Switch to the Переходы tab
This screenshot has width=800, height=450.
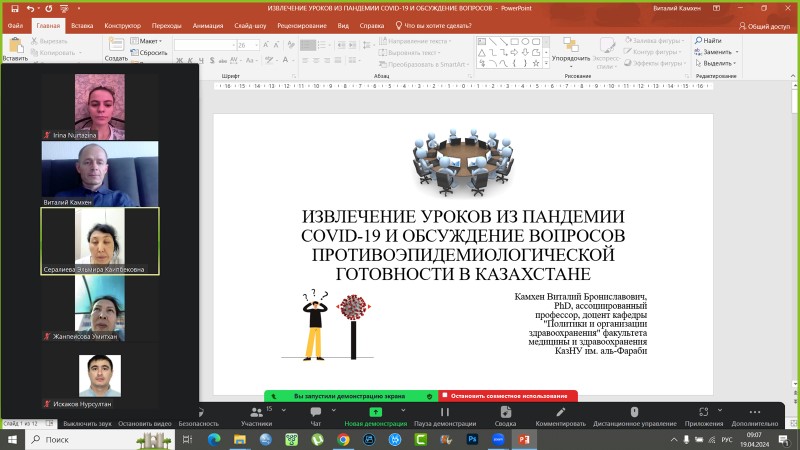click(x=166, y=26)
